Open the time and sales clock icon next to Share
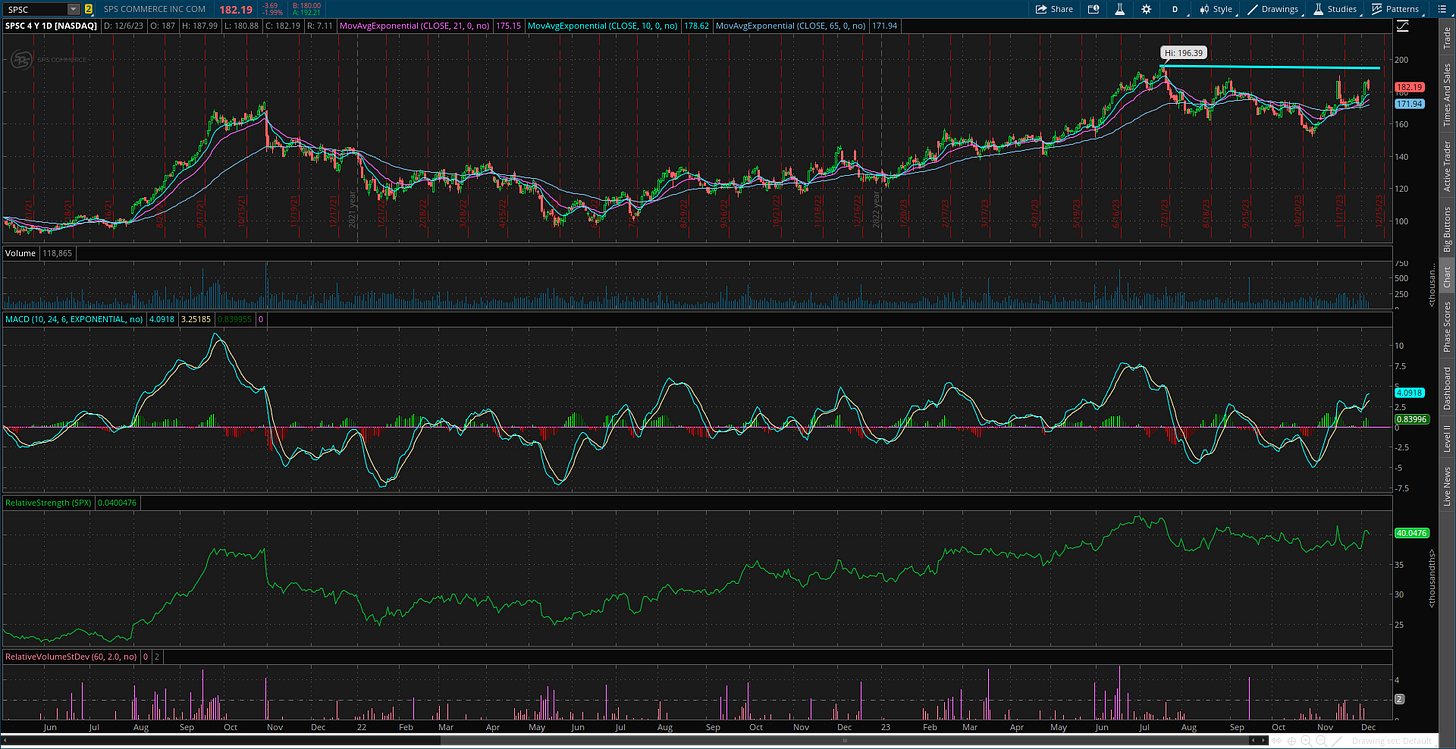Screen dimensions: 1456x749 point(1093,9)
